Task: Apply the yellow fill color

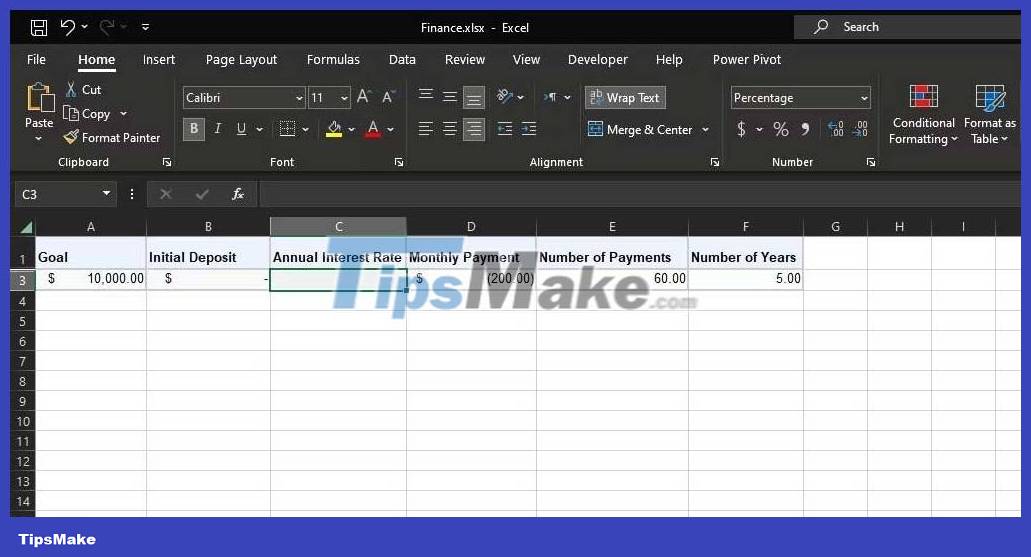Action: click(334, 129)
